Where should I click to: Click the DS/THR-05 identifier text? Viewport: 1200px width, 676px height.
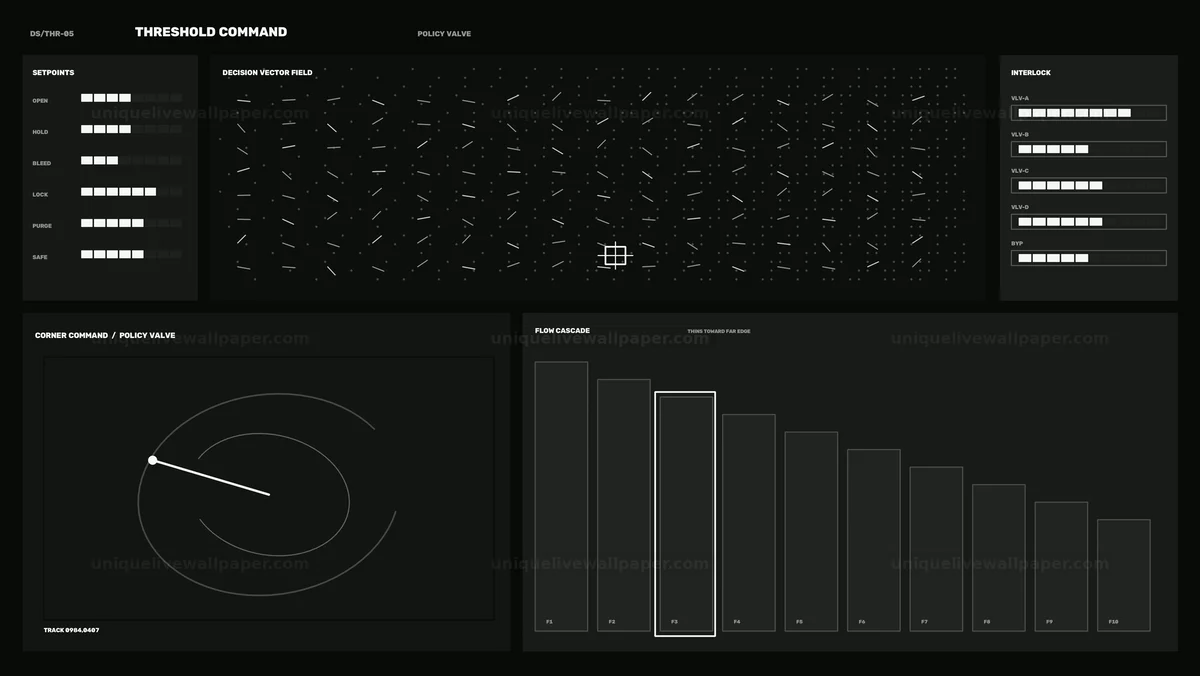[x=52, y=34]
